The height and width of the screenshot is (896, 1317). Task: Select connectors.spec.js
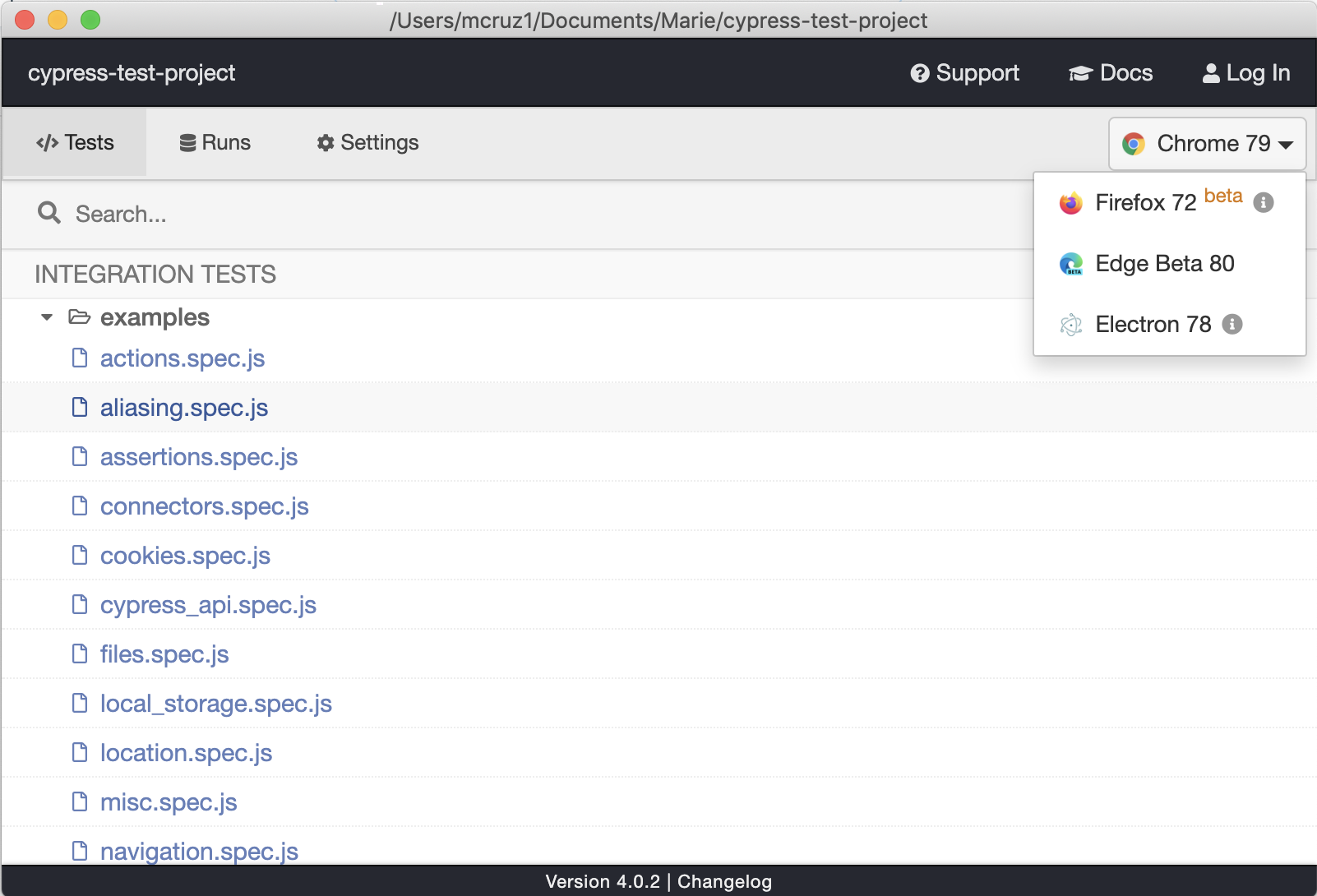[x=205, y=506]
